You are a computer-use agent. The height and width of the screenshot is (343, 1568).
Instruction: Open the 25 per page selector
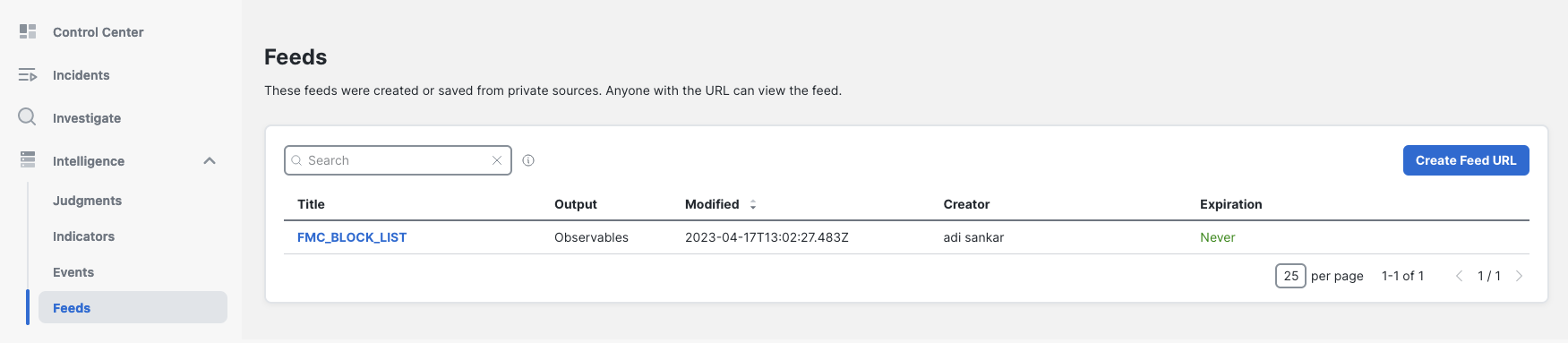(x=1290, y=276)
